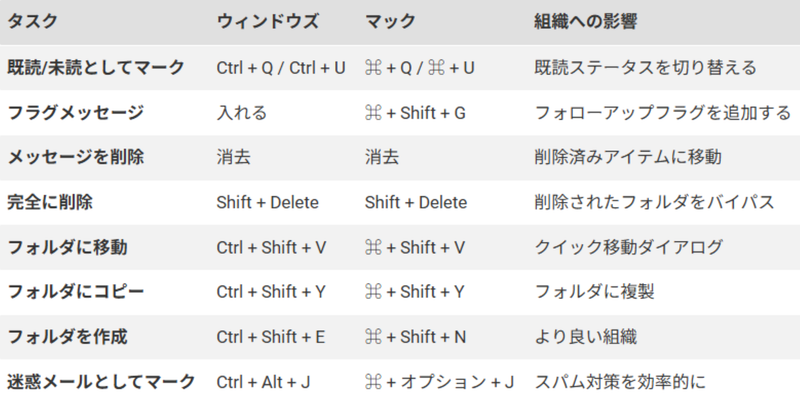Viewport: 800px width, 407px height.
Task: Click the Ctrl + Q / Ctrl + U shortcut
Action: click(x=281, y=68)
